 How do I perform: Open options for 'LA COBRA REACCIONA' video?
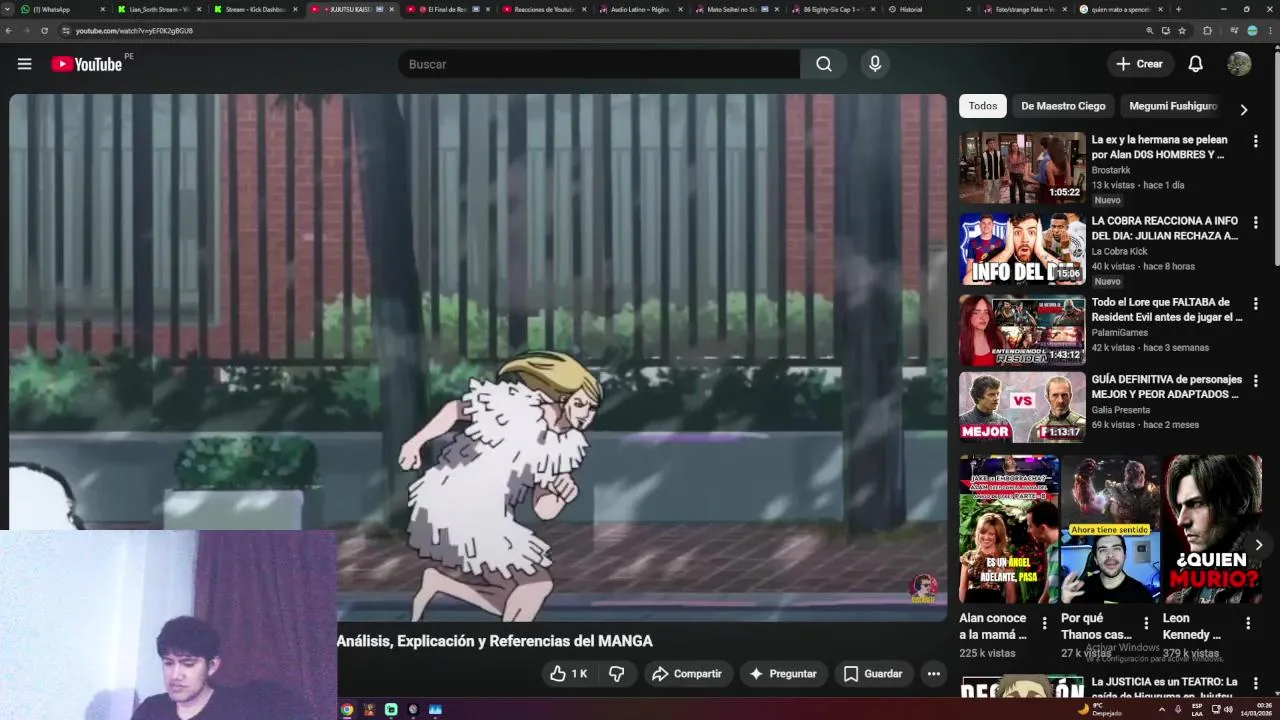coord(1255,222)
